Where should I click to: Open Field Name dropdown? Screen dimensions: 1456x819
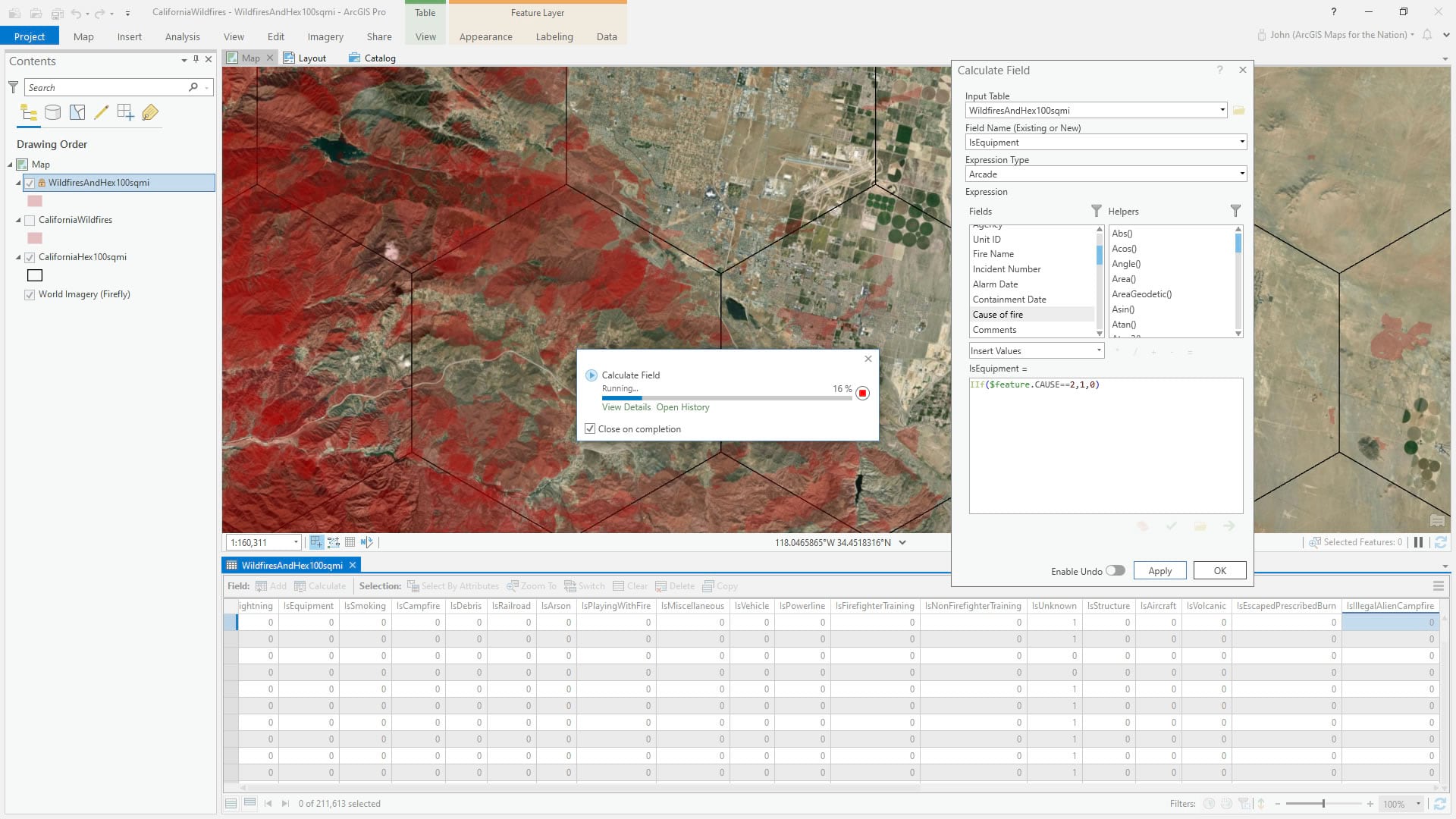1241,143
